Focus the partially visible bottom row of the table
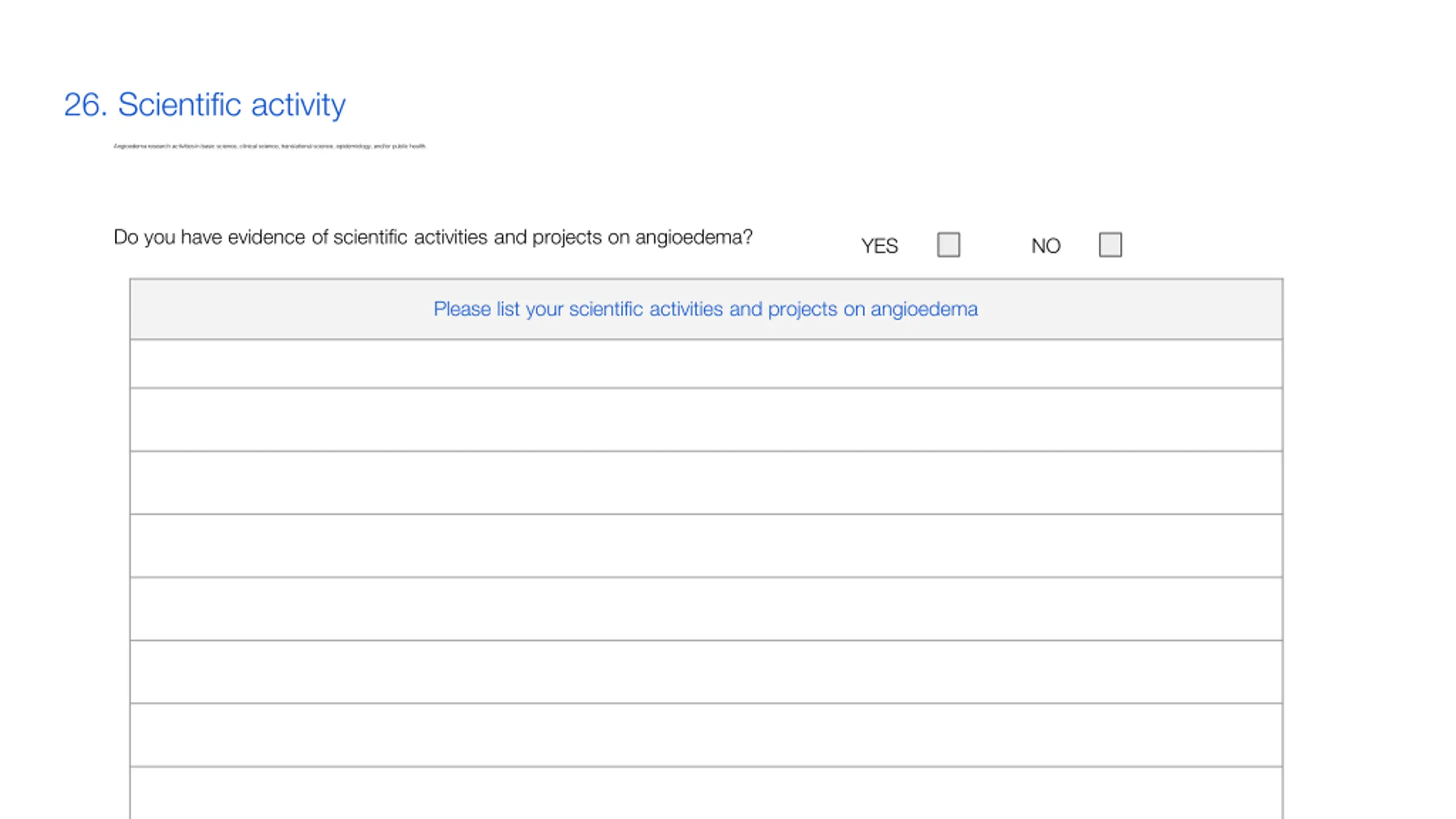This screenshot has height=819, width=1456. coord(706,793)
